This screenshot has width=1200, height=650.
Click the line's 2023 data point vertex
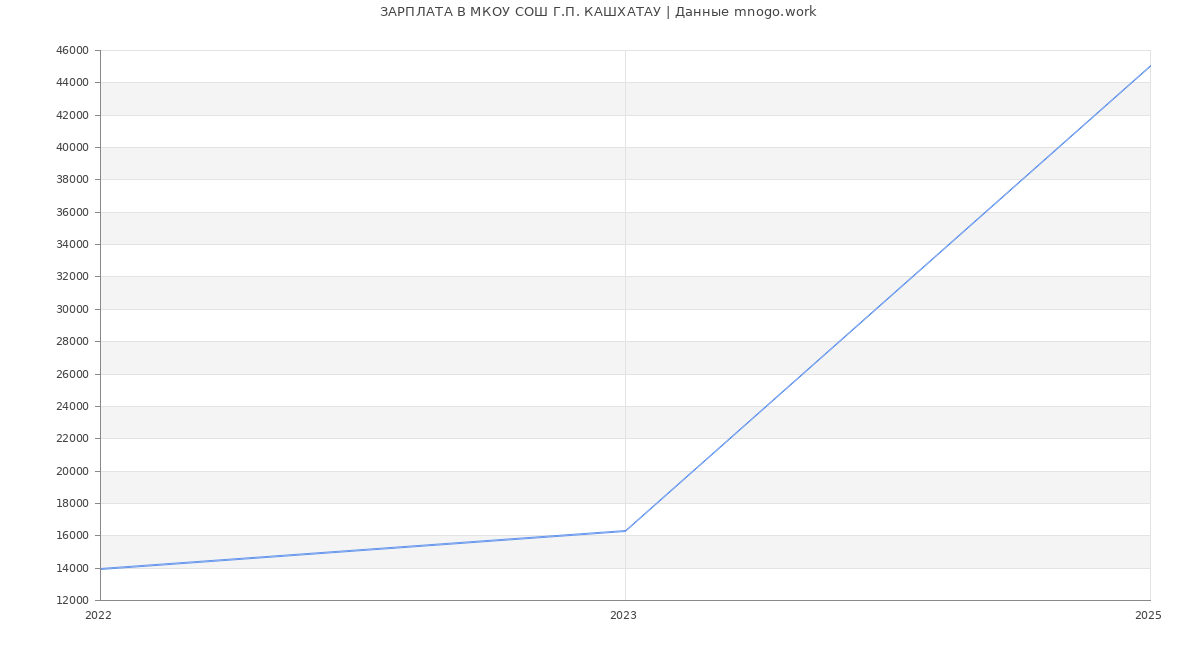point(625,531)
